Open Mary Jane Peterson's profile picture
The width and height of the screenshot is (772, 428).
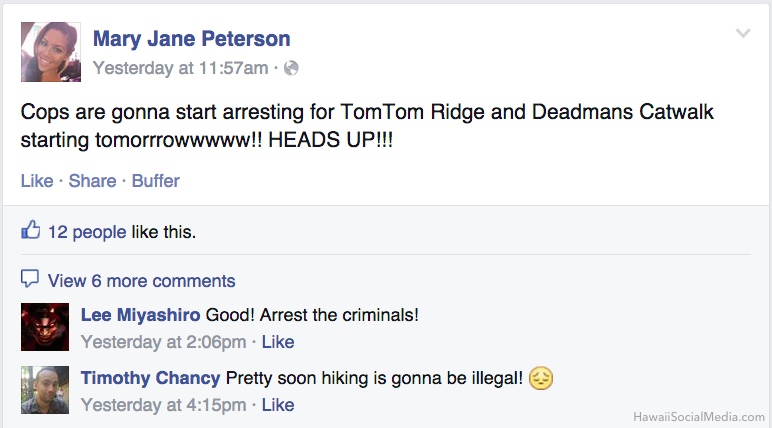point(51,52)
